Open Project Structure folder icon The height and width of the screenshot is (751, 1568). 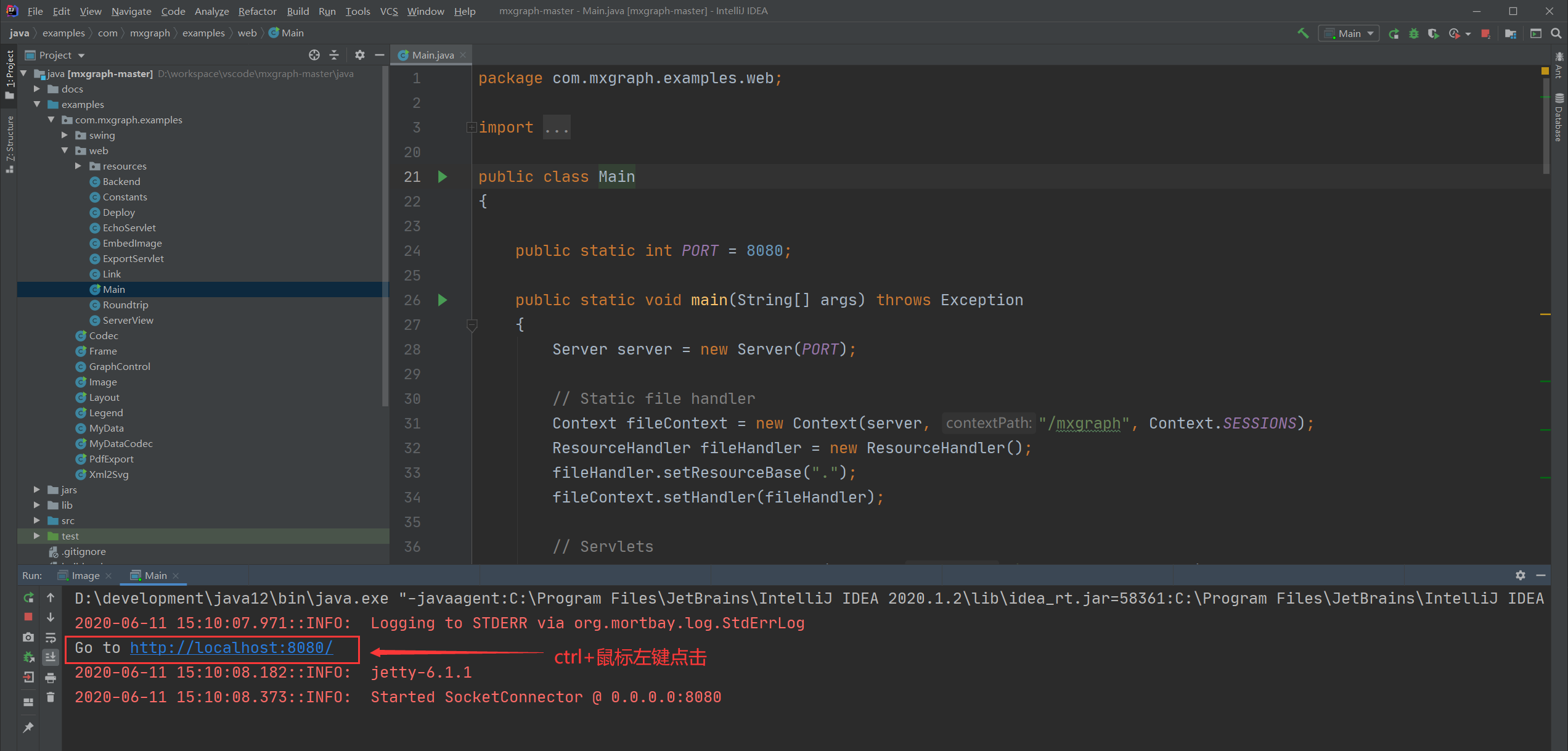click(x=1510, y=33)
